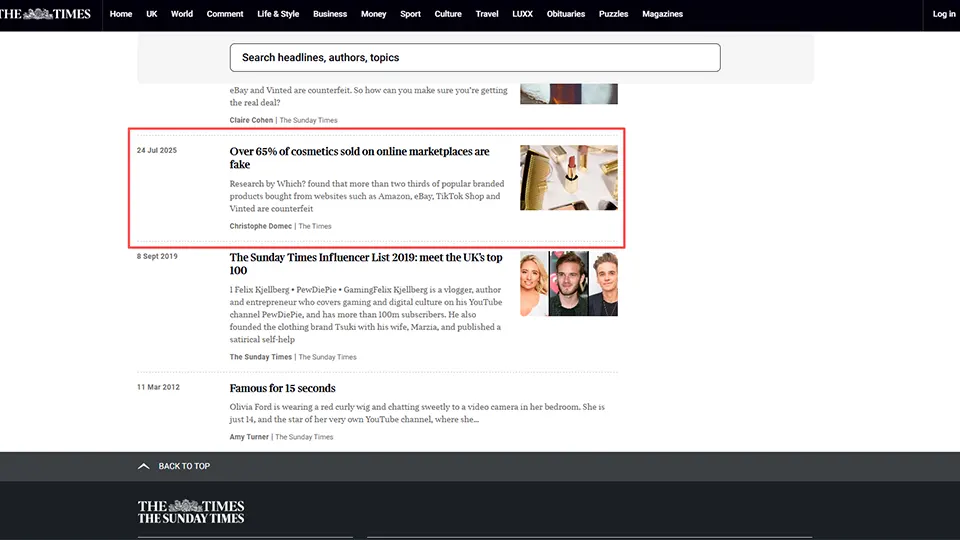The width and height of the screenshot is (960, 540).
Task: Click the Log in link
Action: (943, 13)
